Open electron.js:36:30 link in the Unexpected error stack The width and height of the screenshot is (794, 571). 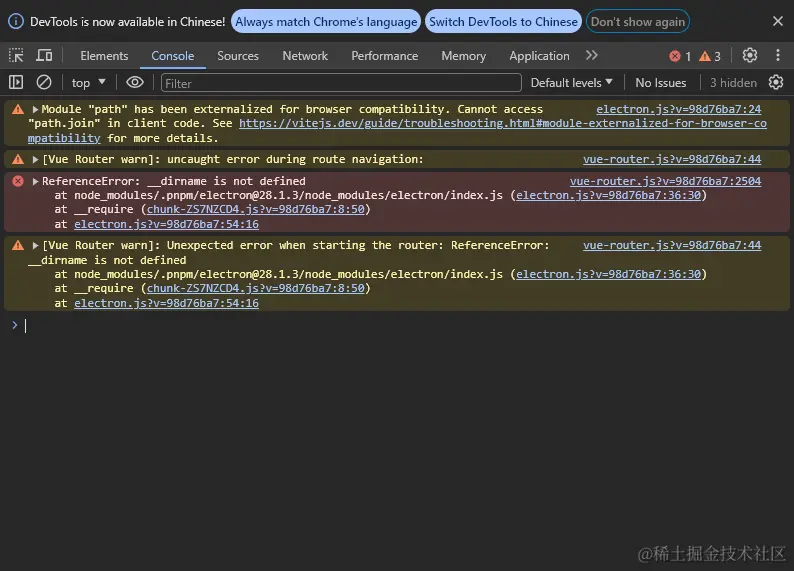608,274
